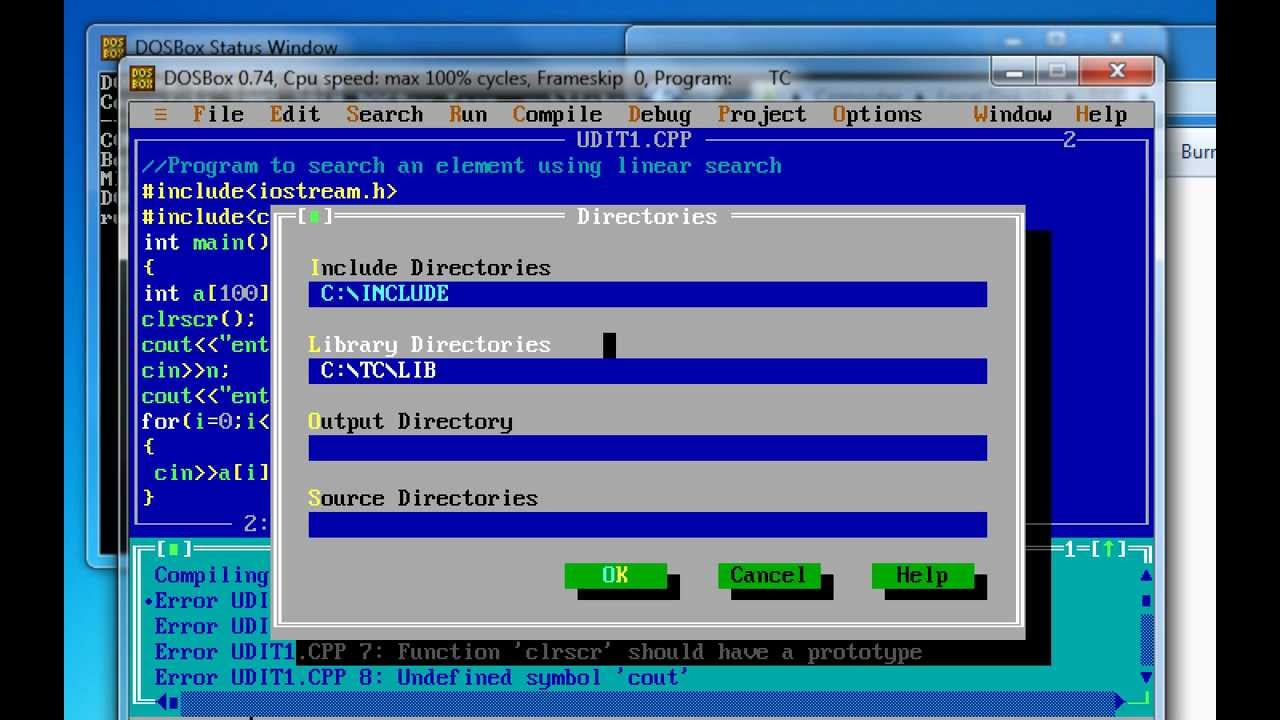Click the 'Compiling' line in message window
The image size is (1280, 720).
click(211, 575)
